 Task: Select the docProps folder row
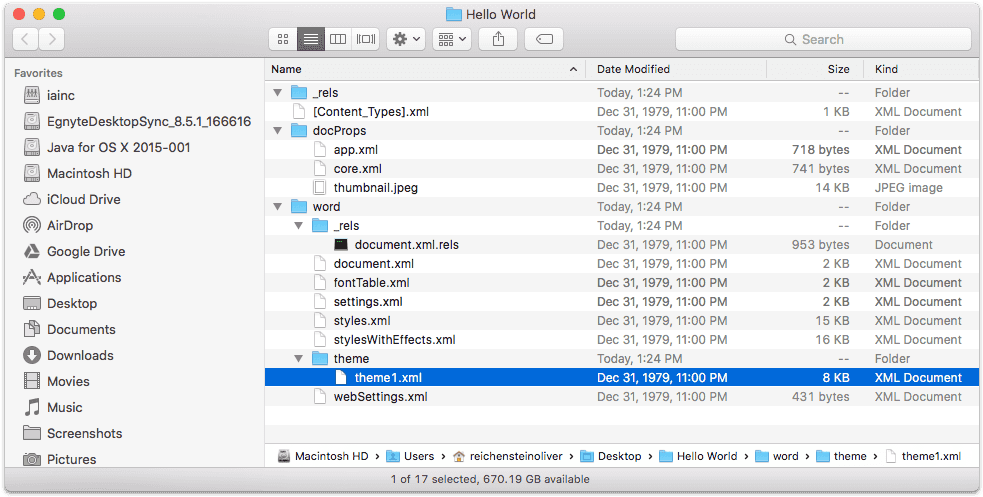(622, 131)
